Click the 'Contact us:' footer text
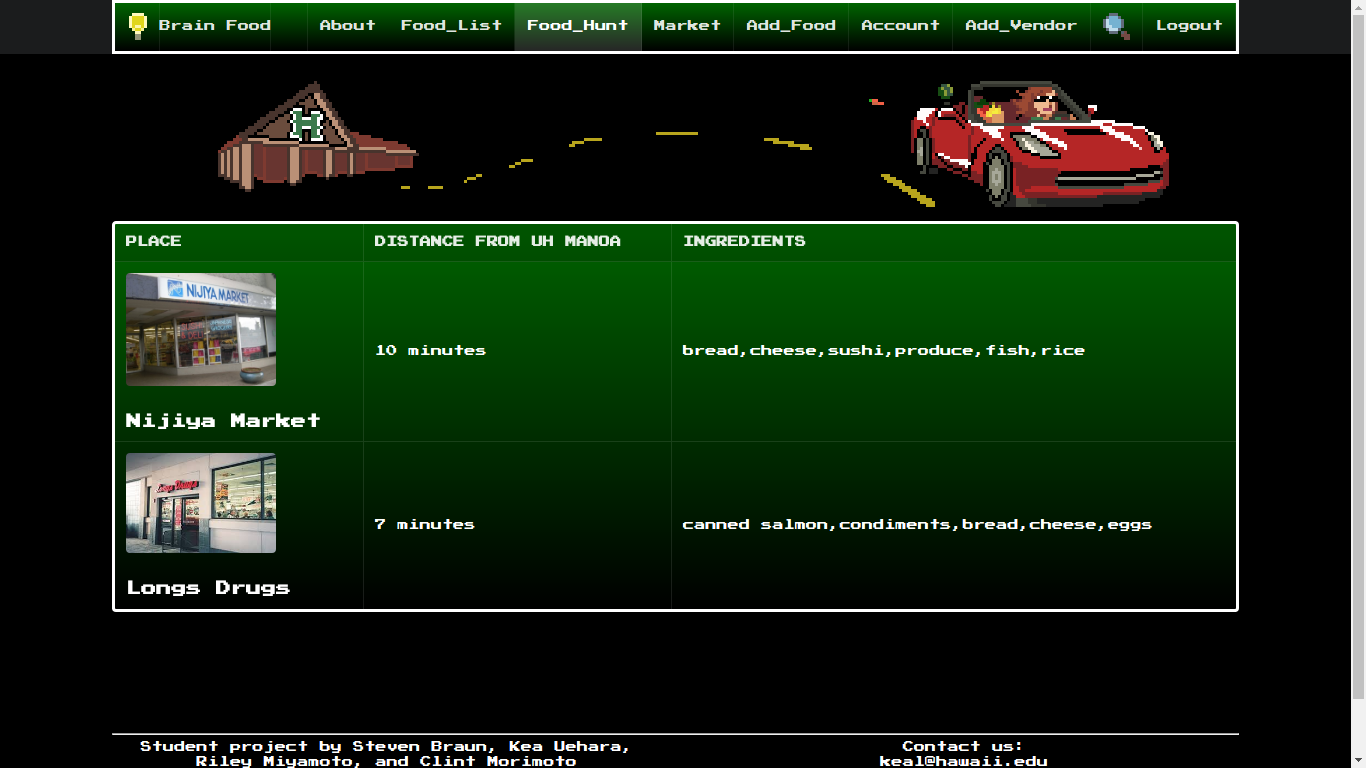 pyautogui.click(x=962, y=746)
